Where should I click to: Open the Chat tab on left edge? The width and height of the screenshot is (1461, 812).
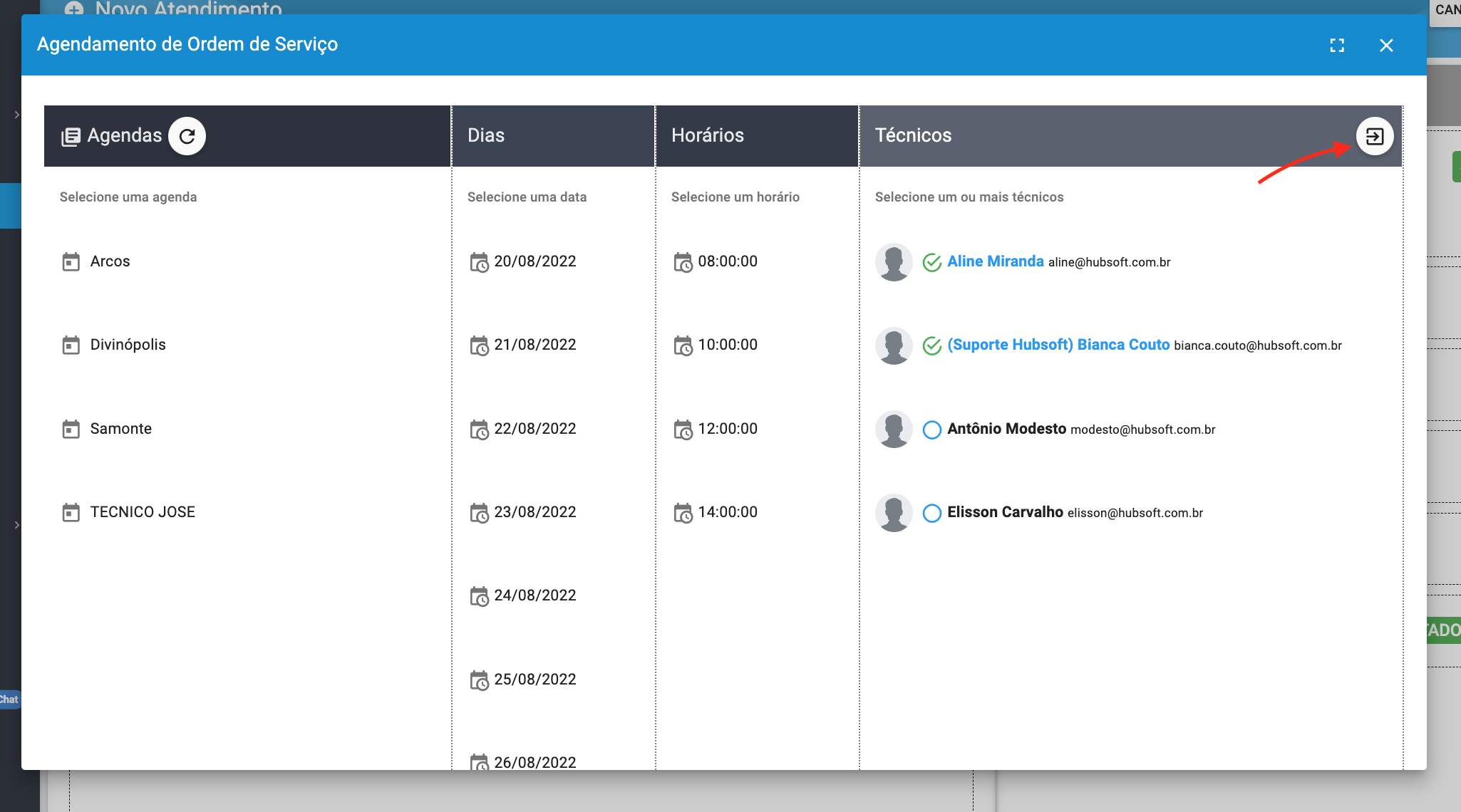(x=9, y=699)
